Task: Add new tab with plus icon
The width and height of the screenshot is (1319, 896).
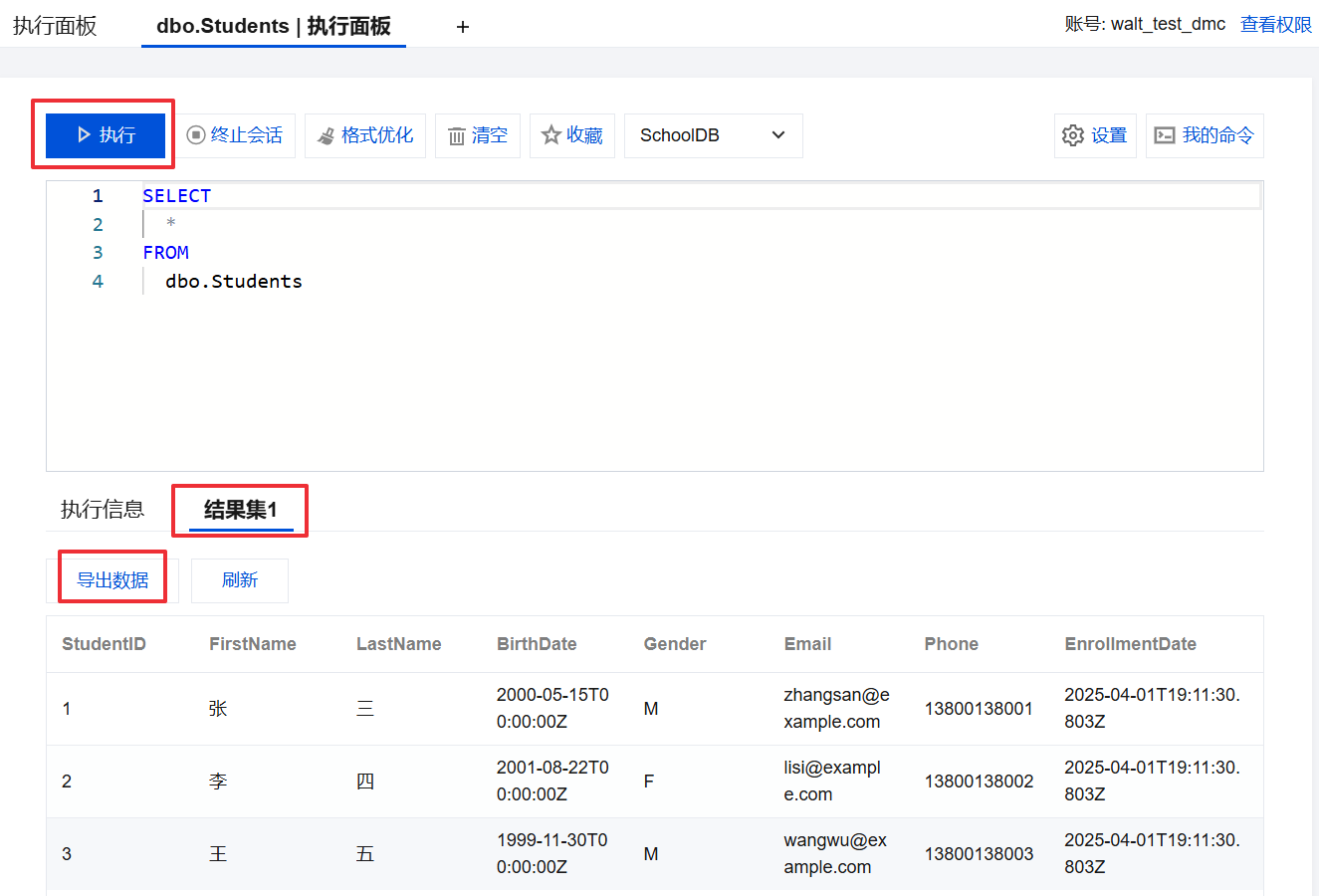Action: [x=463, y=27]
